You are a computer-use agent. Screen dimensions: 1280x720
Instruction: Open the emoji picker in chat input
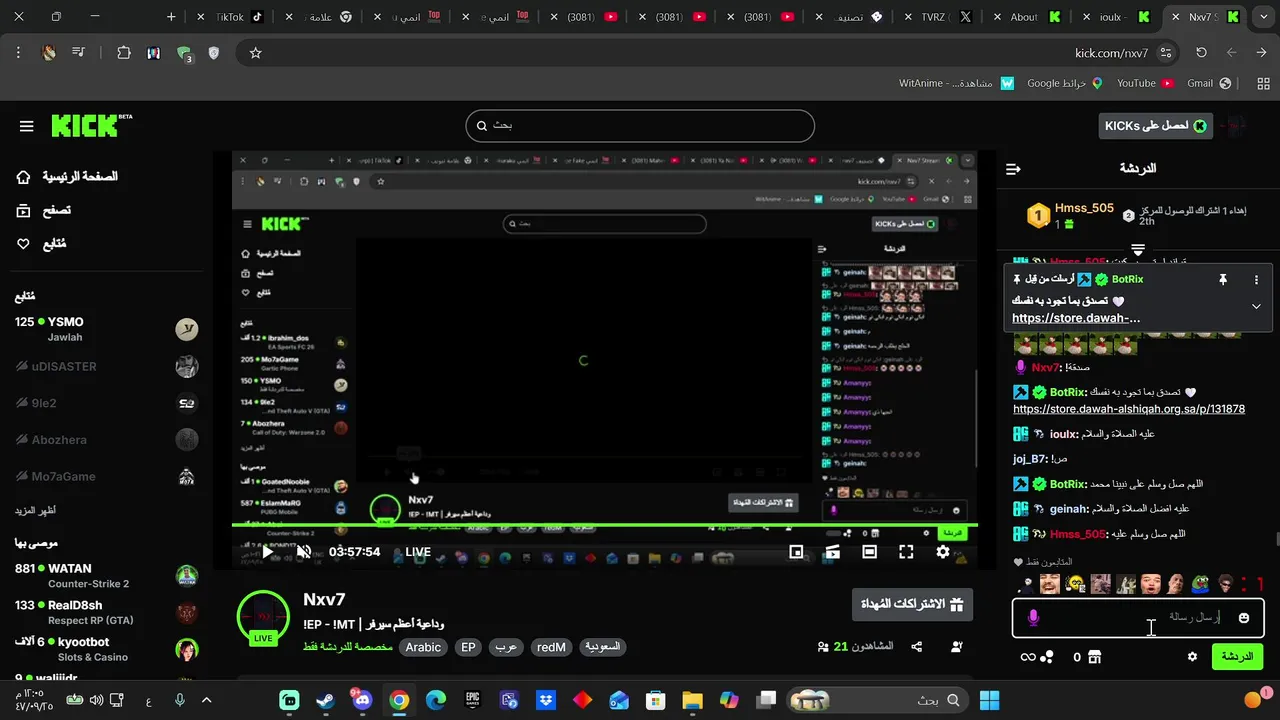click(x=1243, y=618)
